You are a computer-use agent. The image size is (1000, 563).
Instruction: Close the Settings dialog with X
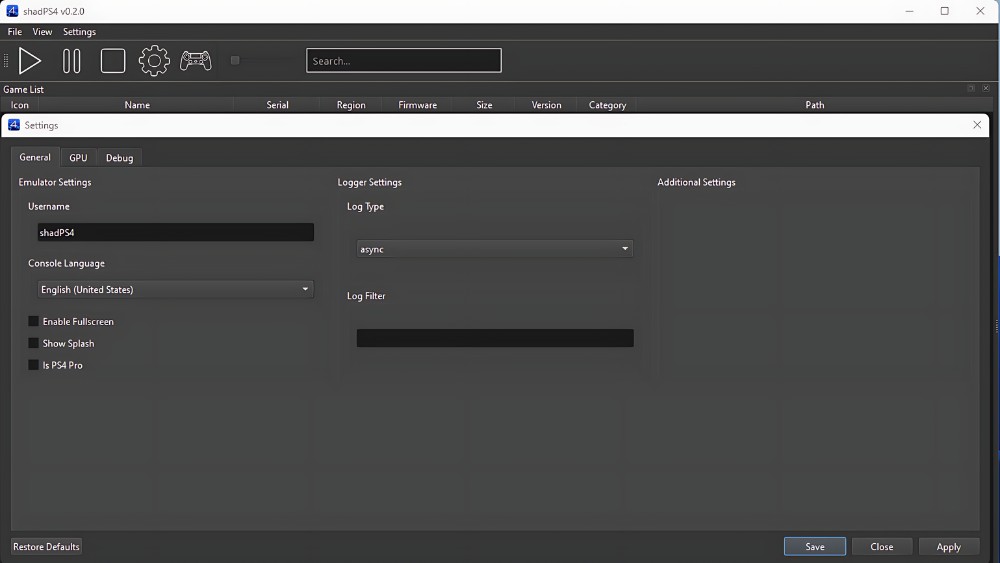click(977, 125)
